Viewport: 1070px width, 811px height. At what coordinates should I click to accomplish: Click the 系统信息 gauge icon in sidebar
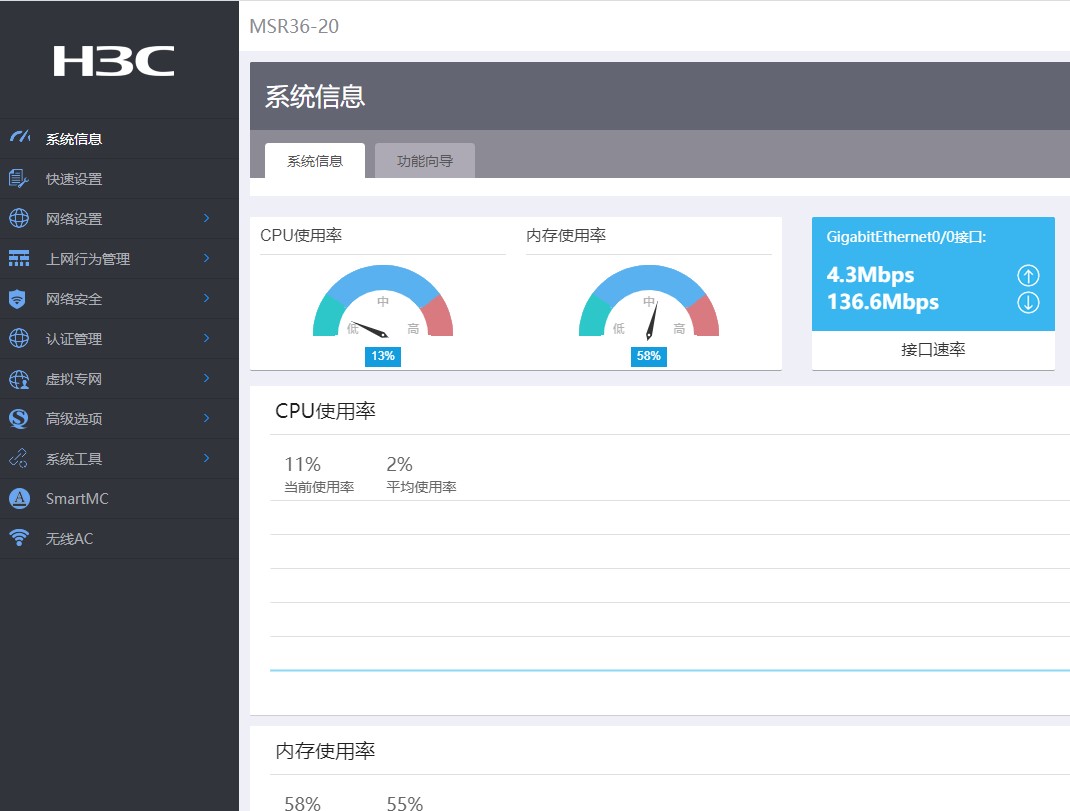coord(20,137)
